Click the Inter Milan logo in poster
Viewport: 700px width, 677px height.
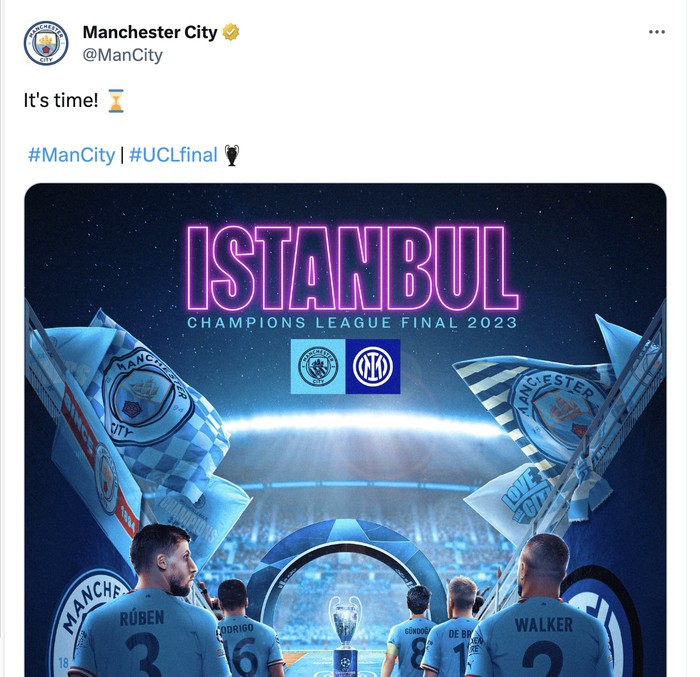(x=373, y=367)
